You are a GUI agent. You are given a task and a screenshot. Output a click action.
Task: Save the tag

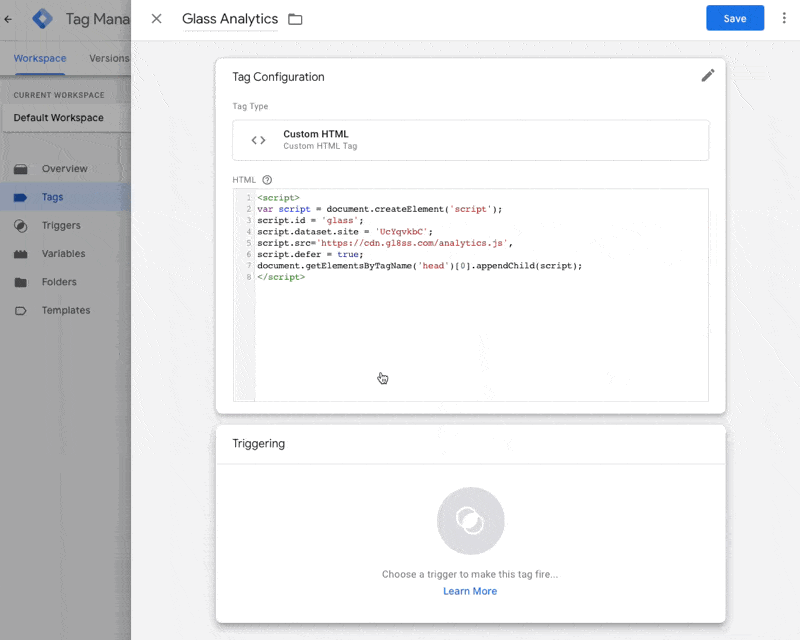pyautogui.click(x=734, y=18)
